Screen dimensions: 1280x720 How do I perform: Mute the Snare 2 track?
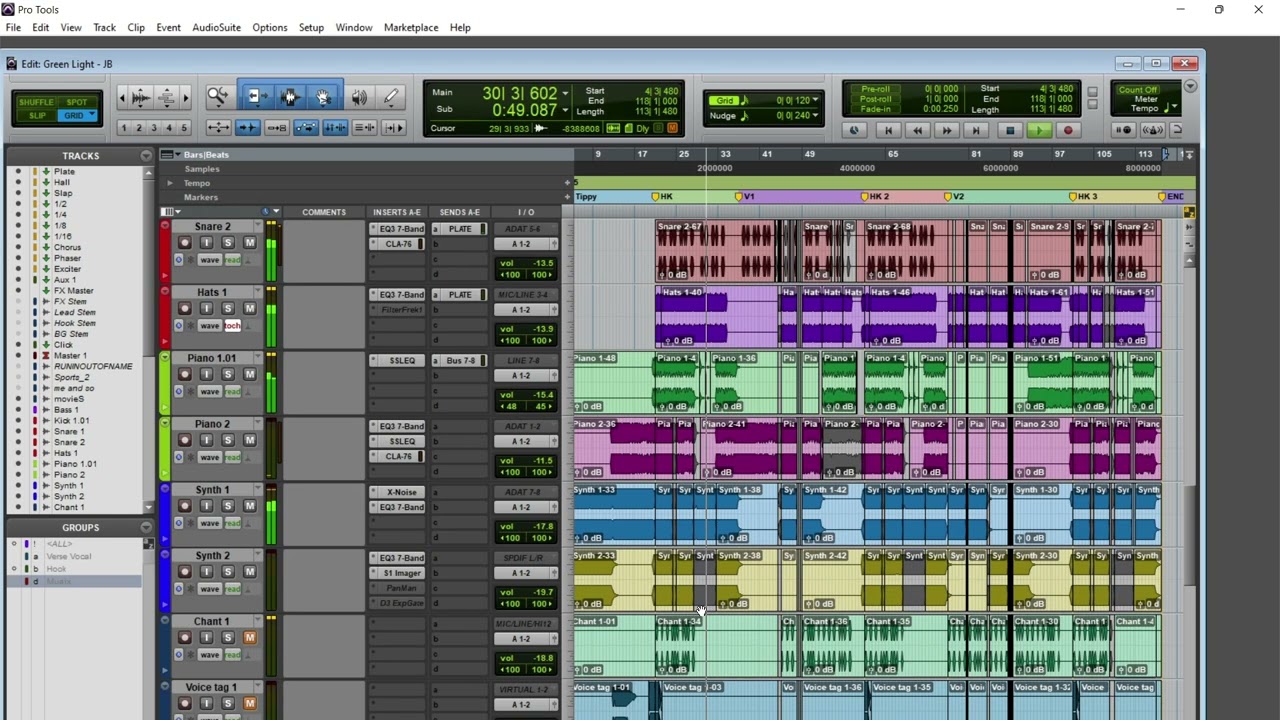tap(250, 243)
